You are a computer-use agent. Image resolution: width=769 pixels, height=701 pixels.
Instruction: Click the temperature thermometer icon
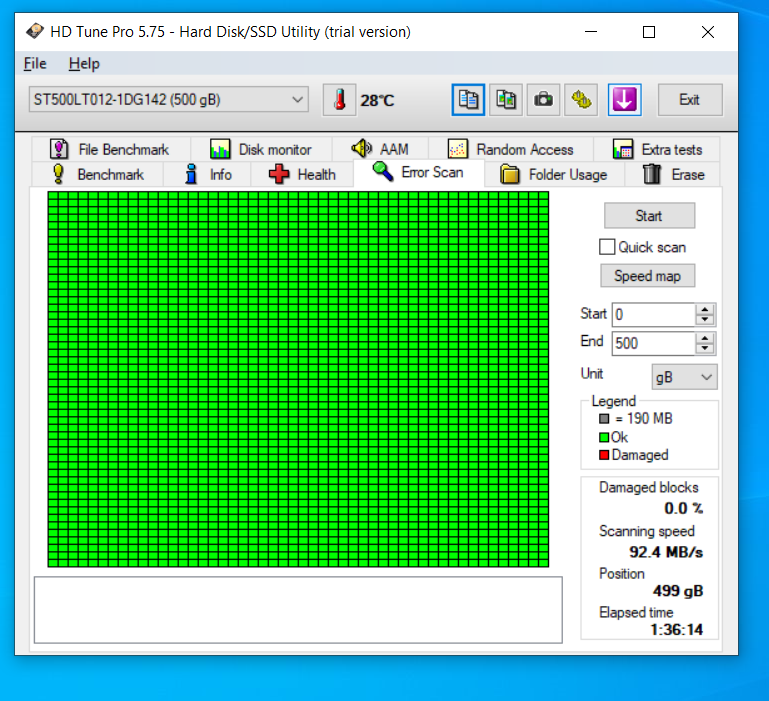click(339, 100)
